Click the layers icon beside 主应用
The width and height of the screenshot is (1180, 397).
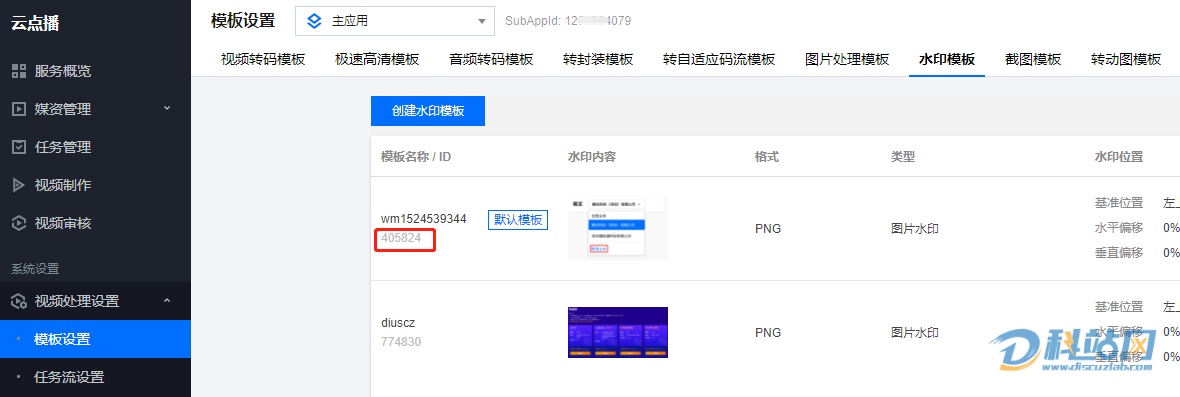click(315, 22)
